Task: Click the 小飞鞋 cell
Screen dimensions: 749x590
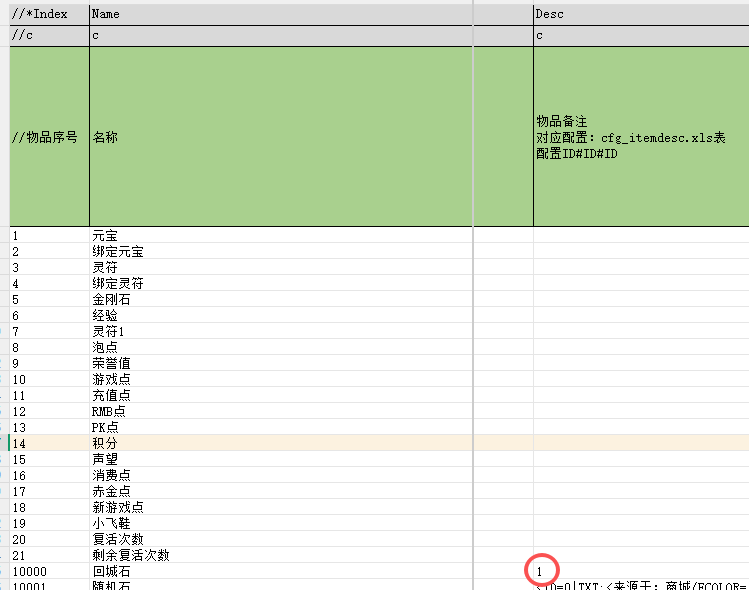Action: 110,523
